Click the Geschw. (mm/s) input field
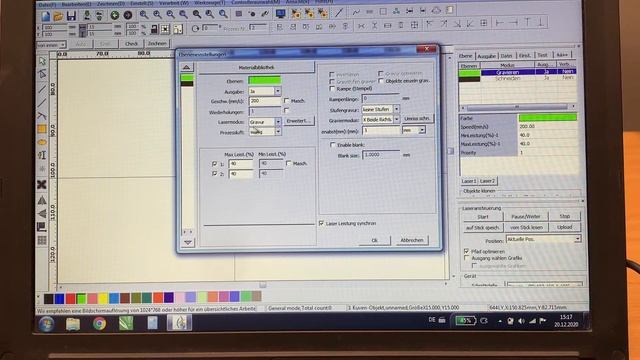This screenshot has width=640, height=360. coord(264,100)
